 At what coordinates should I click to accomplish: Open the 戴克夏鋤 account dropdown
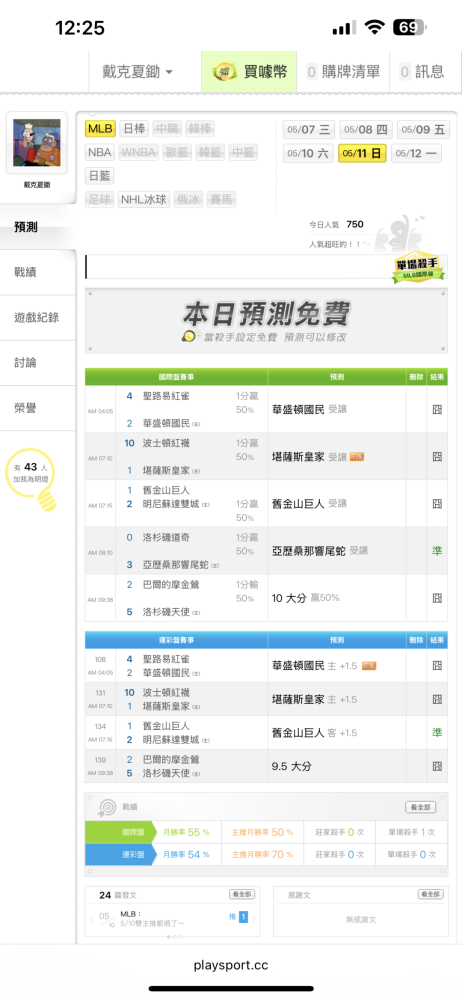pos(137,72)
